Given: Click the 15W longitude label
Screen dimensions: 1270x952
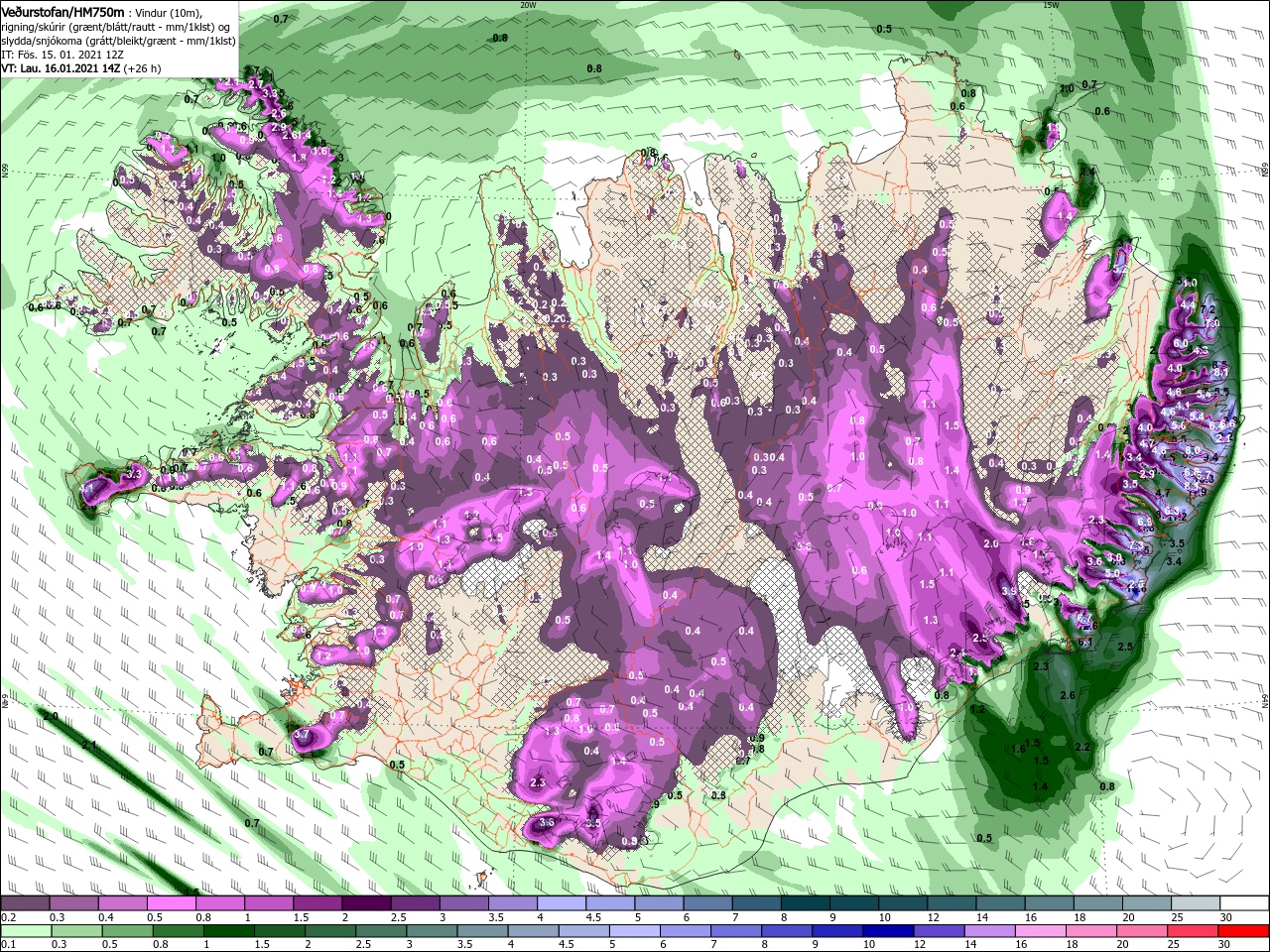Looking at the screenshot, I should pyautogui.click(x=1051, y=5).
